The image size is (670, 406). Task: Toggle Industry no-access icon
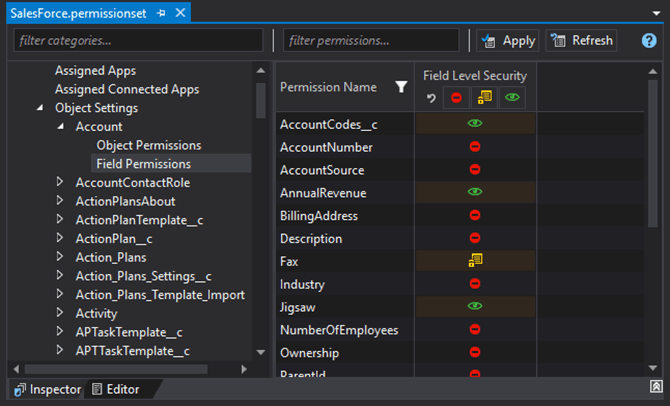click(x=475, y=283)
